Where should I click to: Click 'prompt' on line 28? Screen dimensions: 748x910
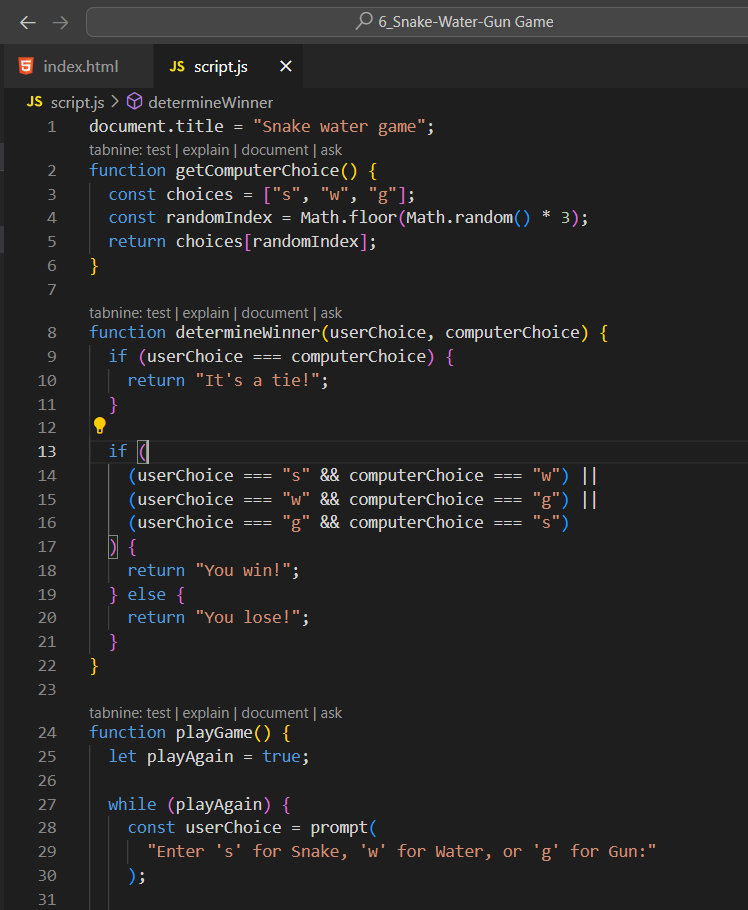coord(339,828)
